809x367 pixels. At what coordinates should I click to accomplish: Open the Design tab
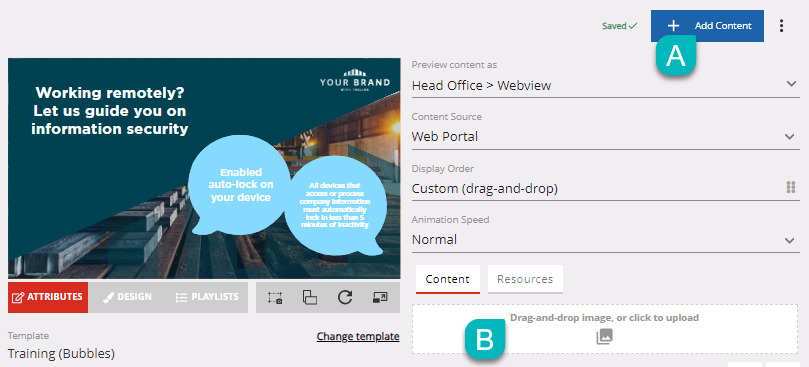127,297
